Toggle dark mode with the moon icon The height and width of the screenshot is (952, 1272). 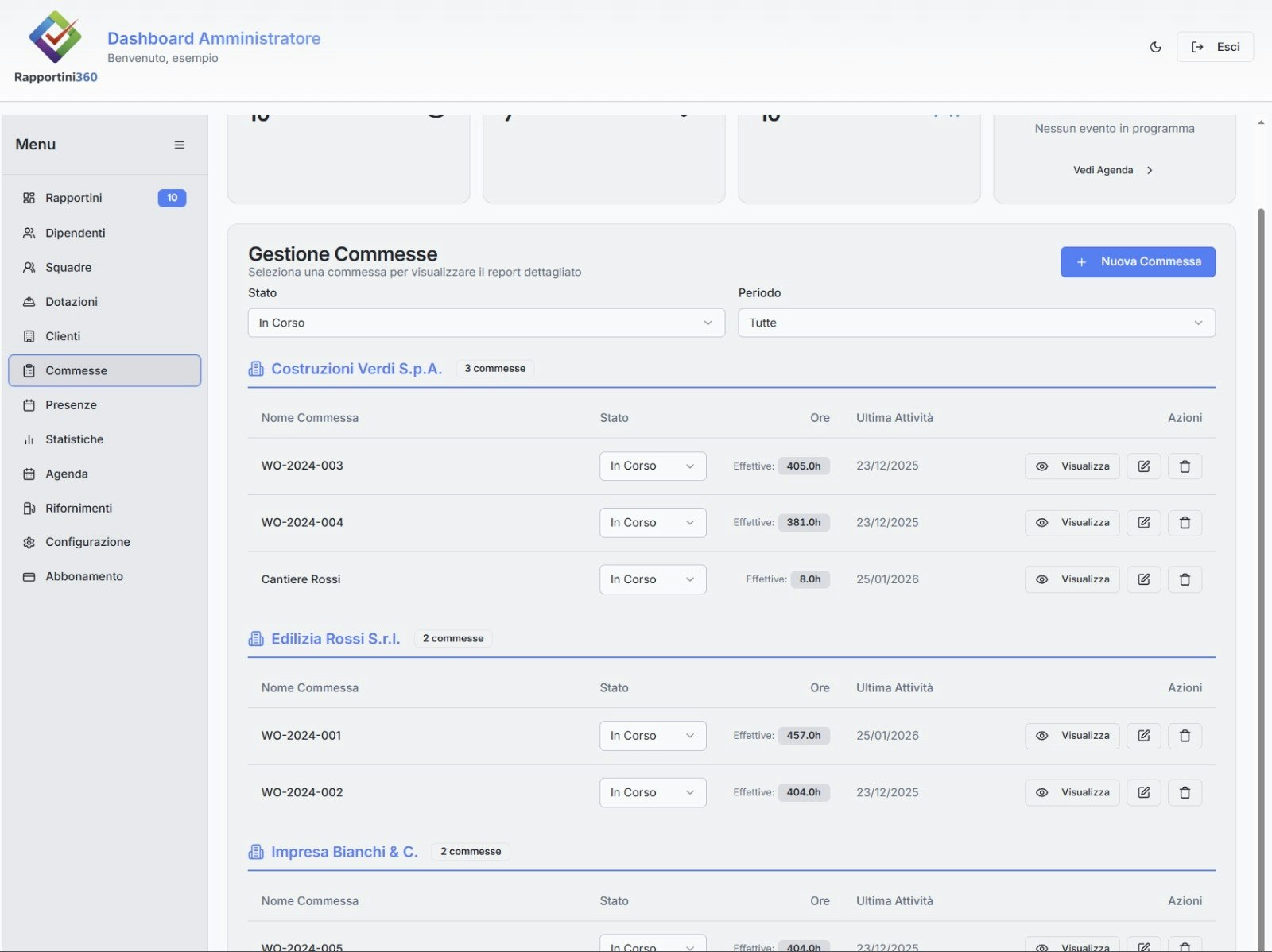click(1154, 47)
